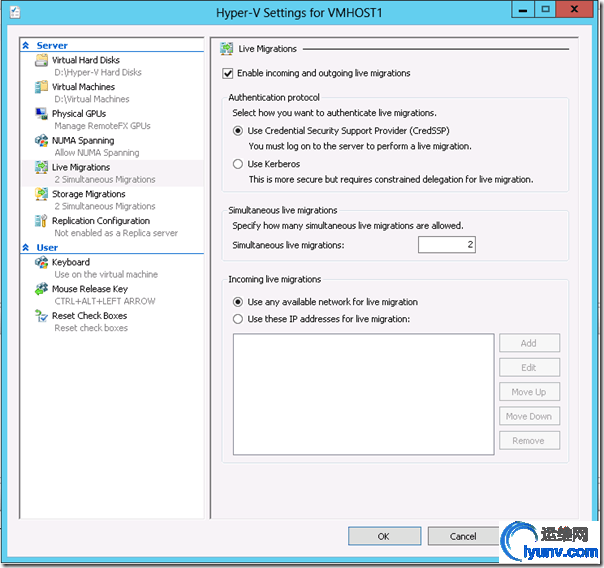Image resolution: width=604 pixels, height=568 pixels.
Task: Click the User section heading text
Action: pos(47,248)
